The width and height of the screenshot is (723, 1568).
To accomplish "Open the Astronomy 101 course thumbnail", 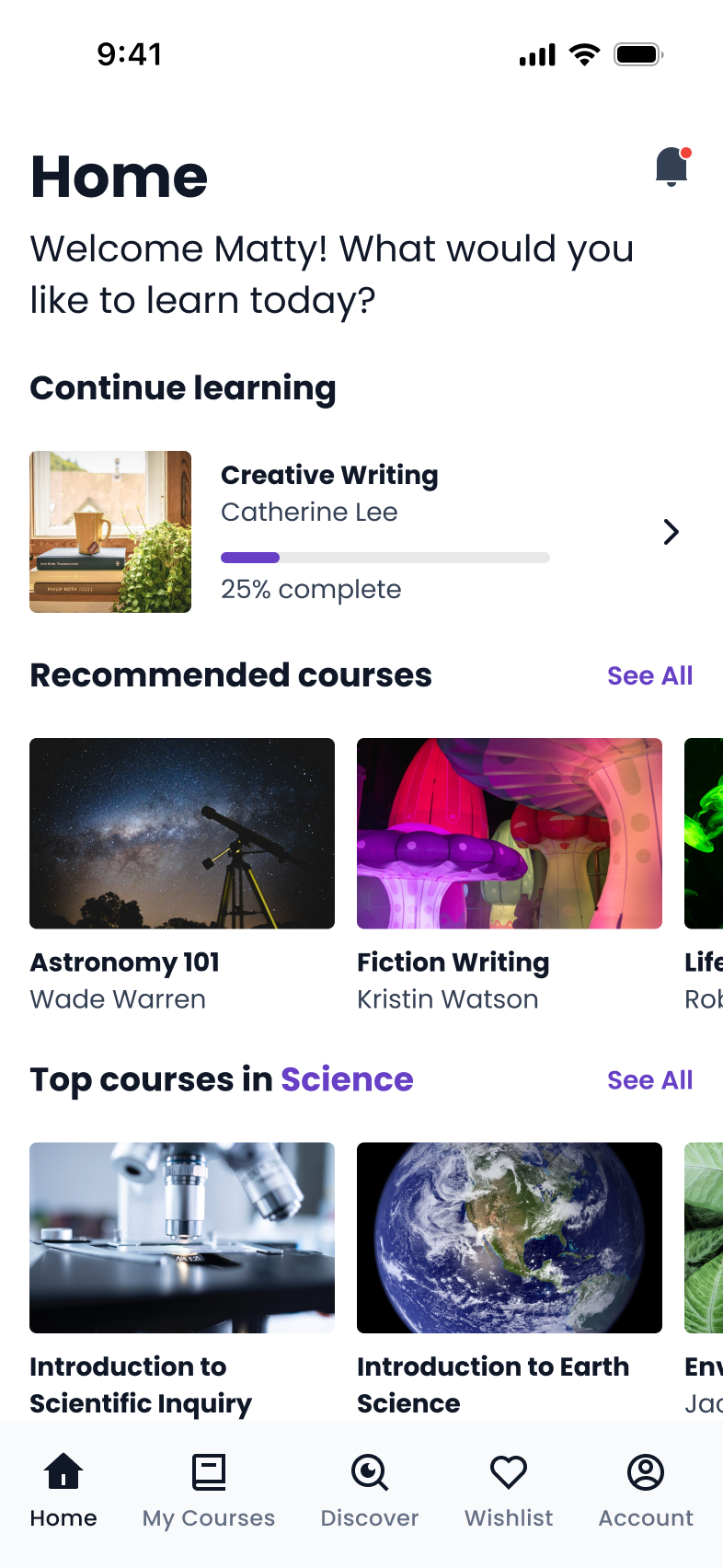I will point(181,833).
